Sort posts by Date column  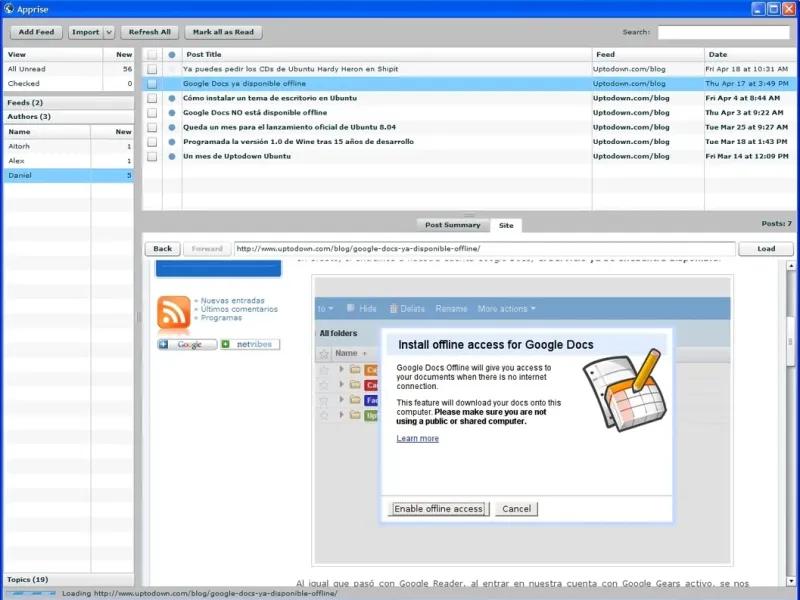click(x=750, y=55)
